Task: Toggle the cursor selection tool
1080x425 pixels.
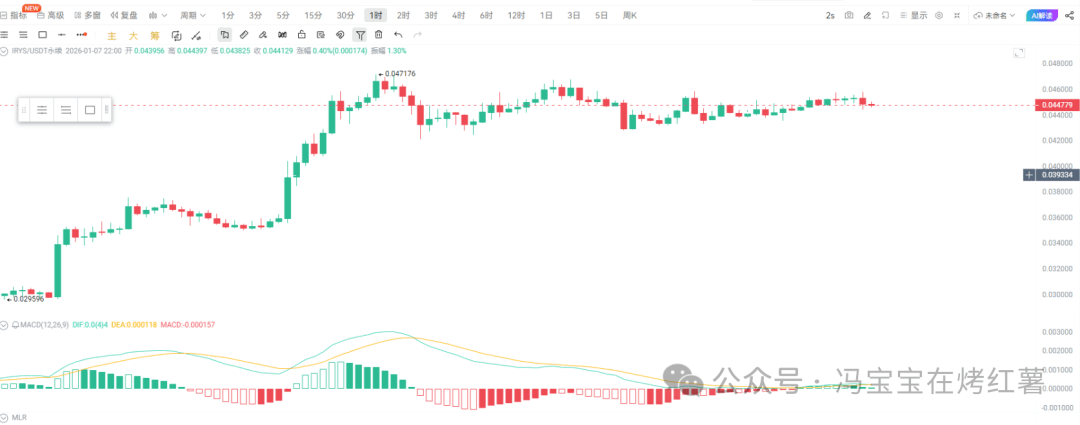Action: (225, 35)
